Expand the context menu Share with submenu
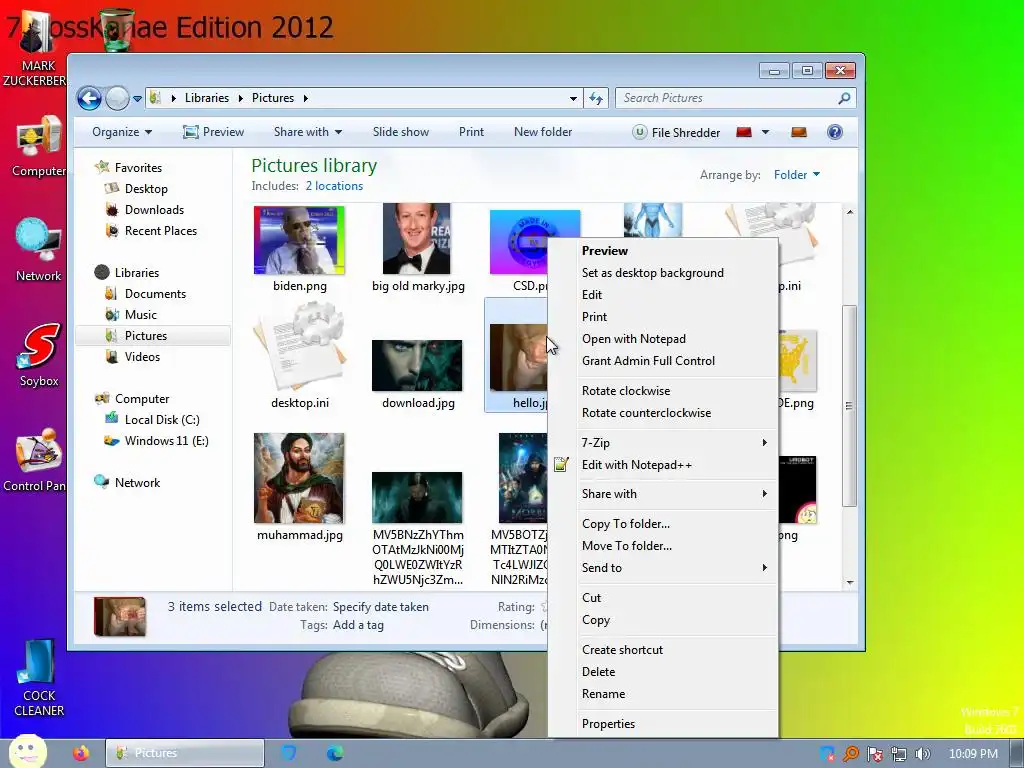Image resolution: width=1024 pixels, height=768 pixels. click(x=662, y=494)
